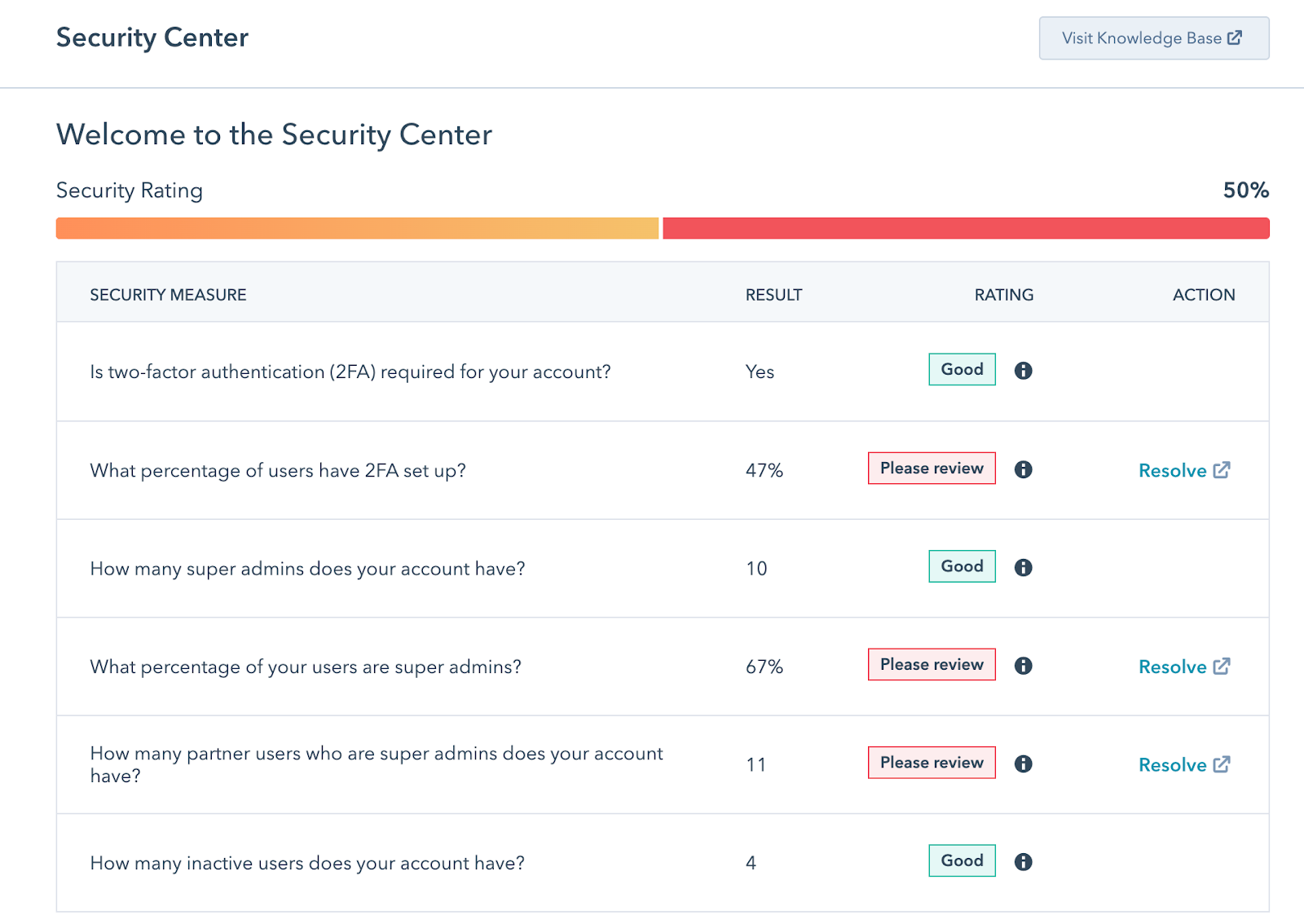Click the info icon for super admins count row
Image resolution: width=1304 pixels, height=924 pixels.
tap(1024, 567)
